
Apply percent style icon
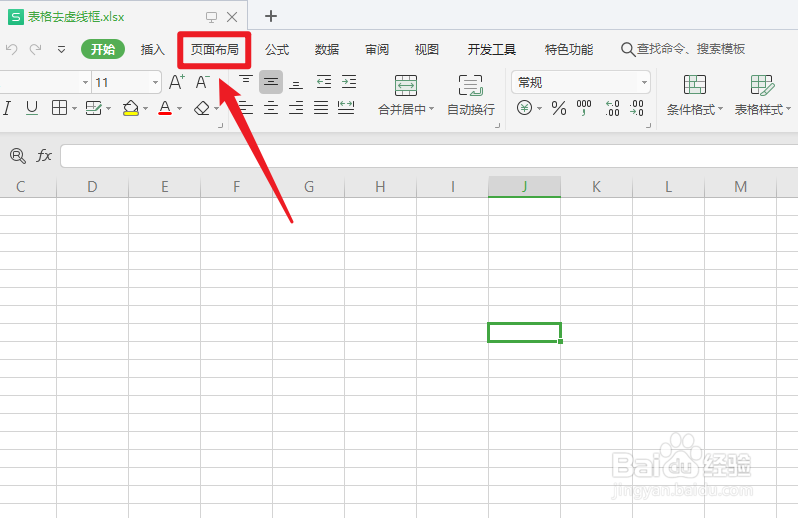tap(559, 108)
